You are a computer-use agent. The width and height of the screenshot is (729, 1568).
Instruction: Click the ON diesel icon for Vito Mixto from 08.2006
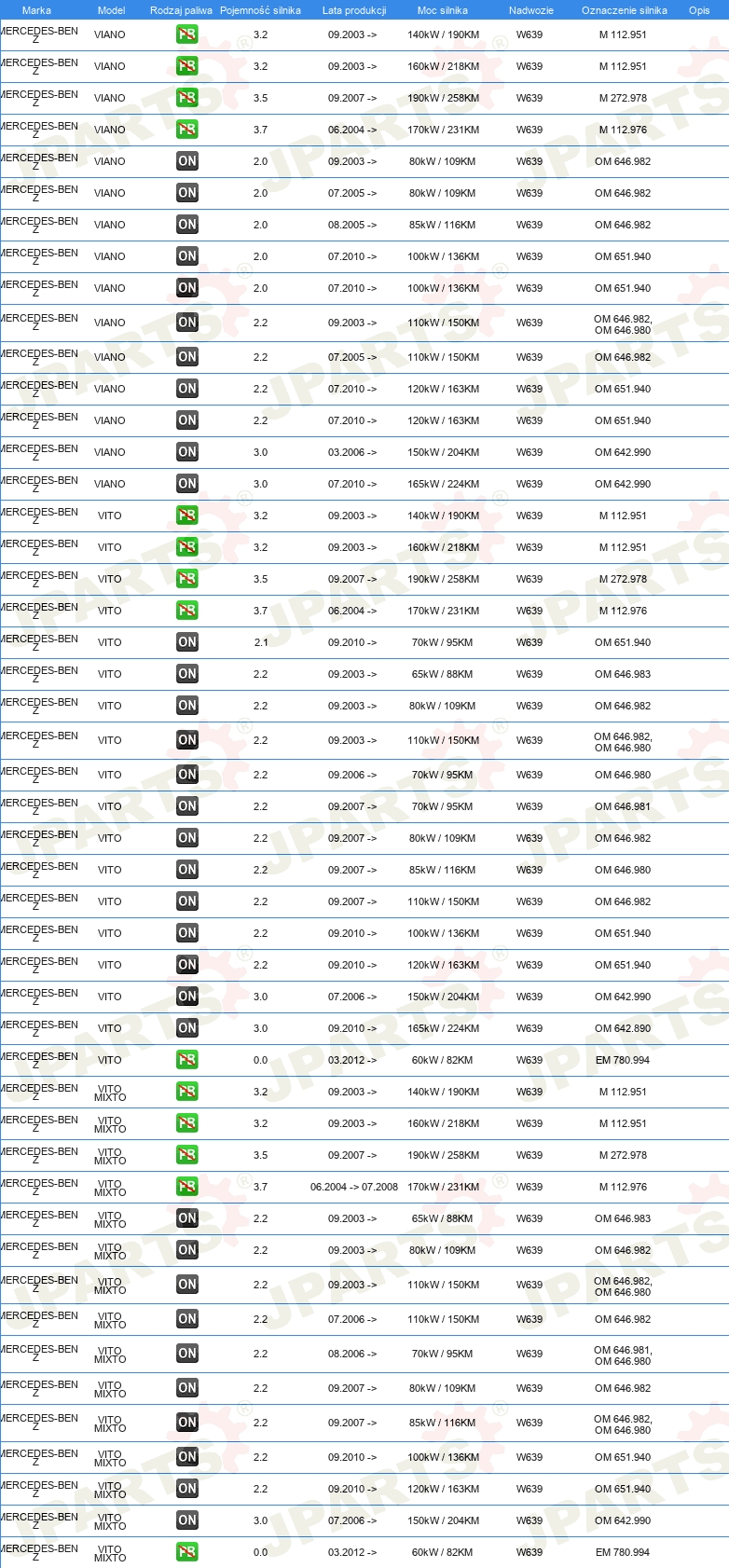[187, 1354]
